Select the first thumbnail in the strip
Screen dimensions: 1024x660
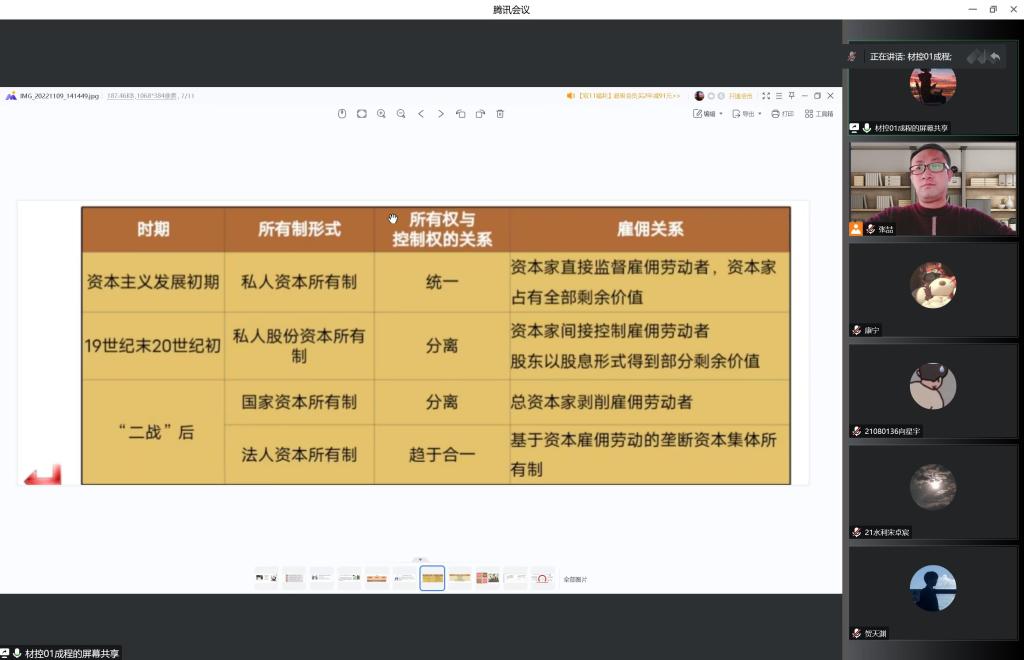pos(266,578)
